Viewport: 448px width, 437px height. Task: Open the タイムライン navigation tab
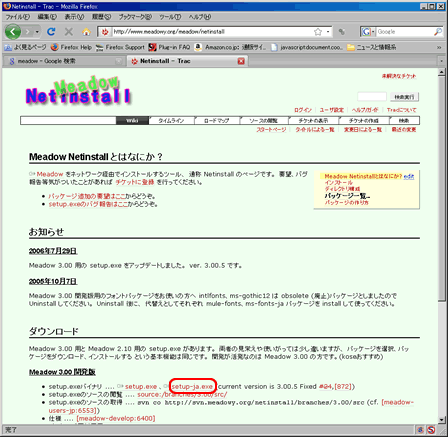pos(171,120)
